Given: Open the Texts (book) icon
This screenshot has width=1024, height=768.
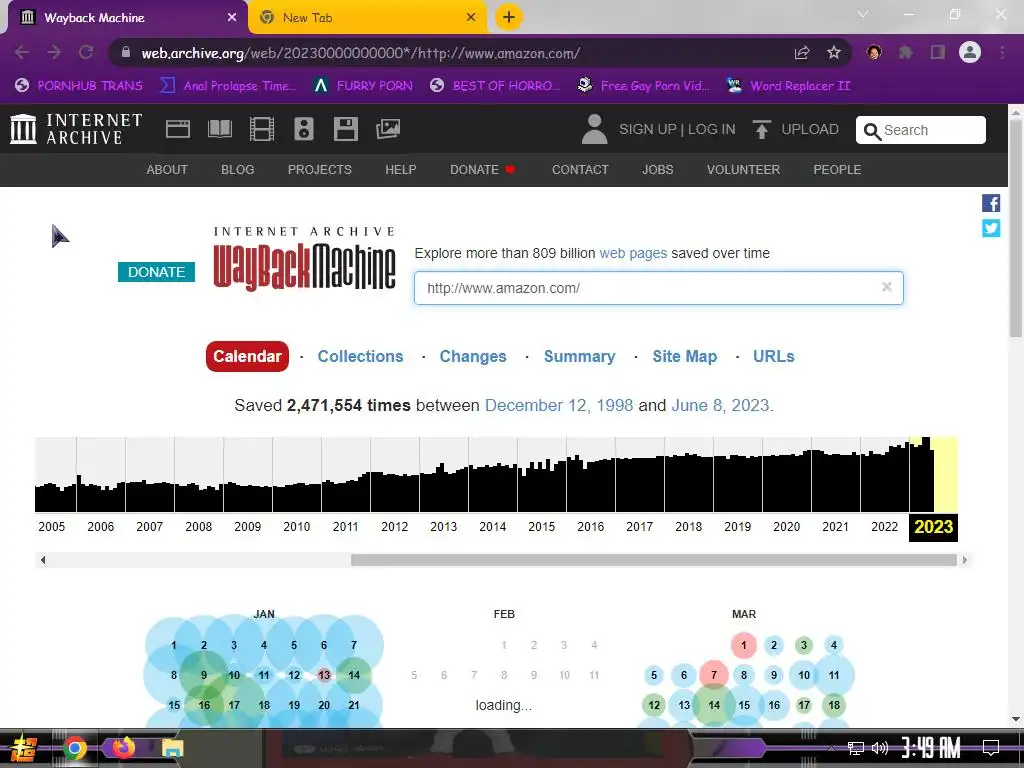Looking at the screenshot, I should pos(219,129).
